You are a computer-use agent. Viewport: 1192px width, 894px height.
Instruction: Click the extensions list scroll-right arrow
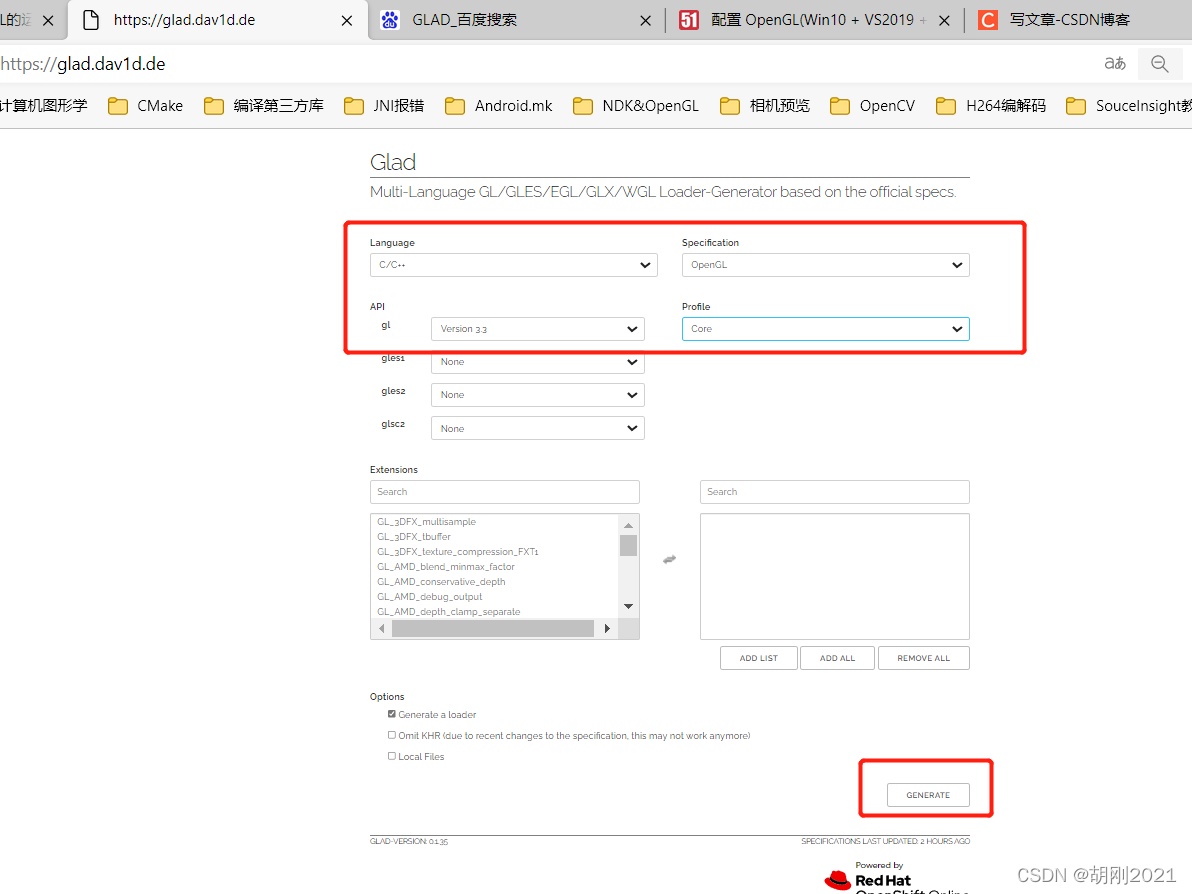tap(607, 629)
